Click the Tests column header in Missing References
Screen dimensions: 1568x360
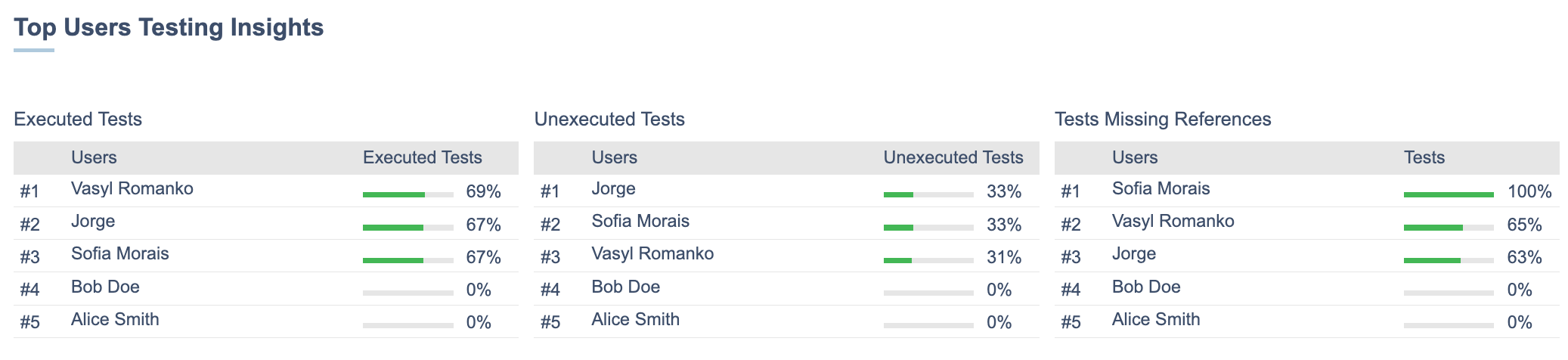point(1424,157)
